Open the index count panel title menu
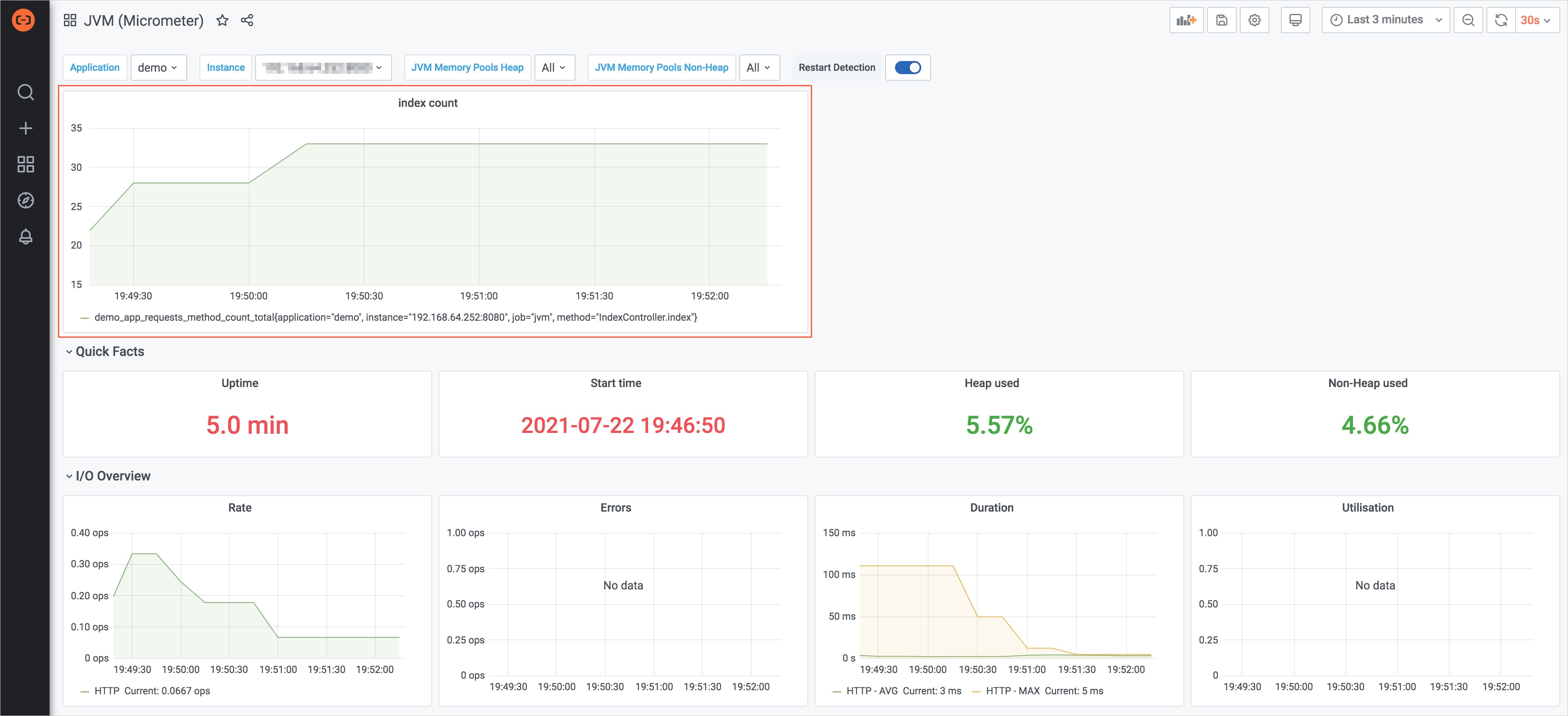 coord(427,103)
